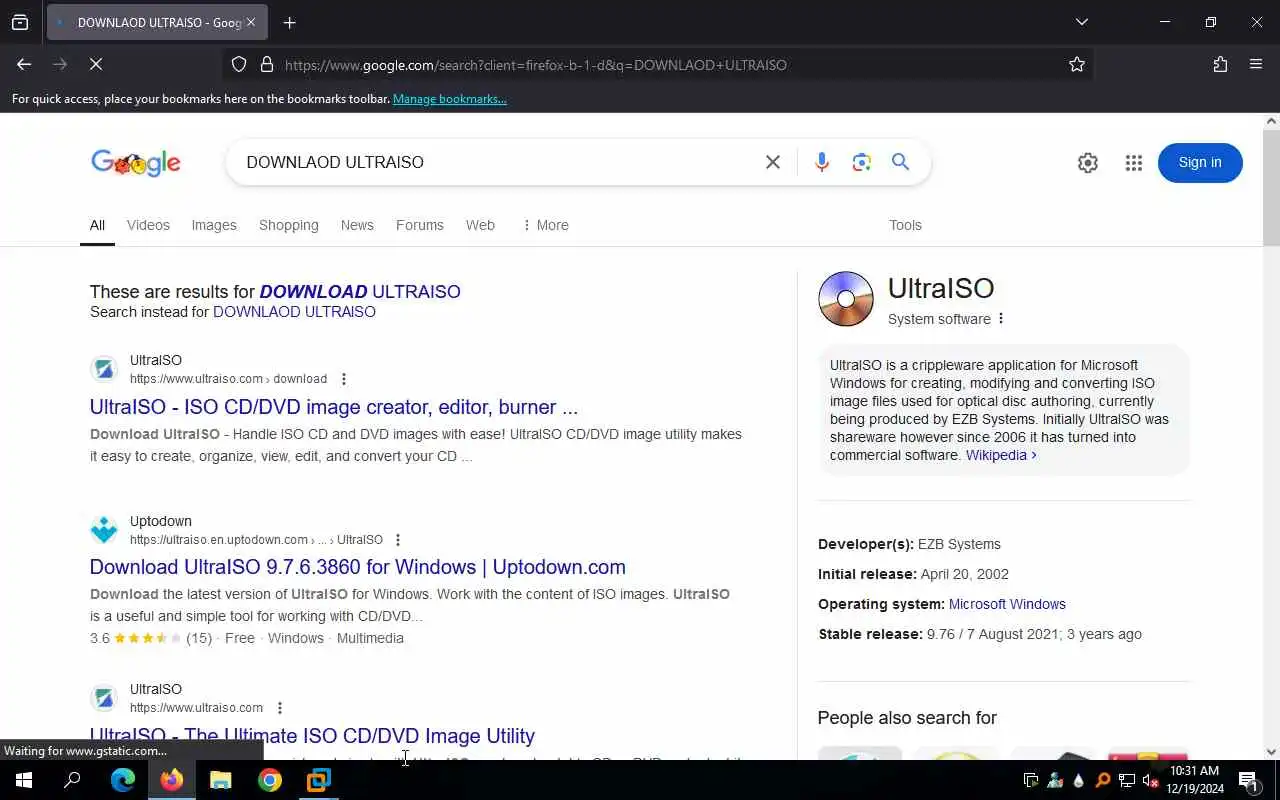Image resolution: width=1280 pixels, height=800 pixels.
Task: Sign in to Google account
Action: point(1200,163)
